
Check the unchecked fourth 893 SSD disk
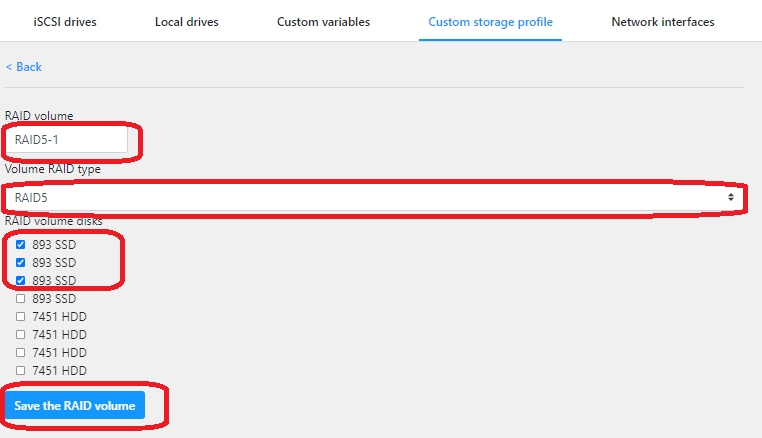point(21,298)
